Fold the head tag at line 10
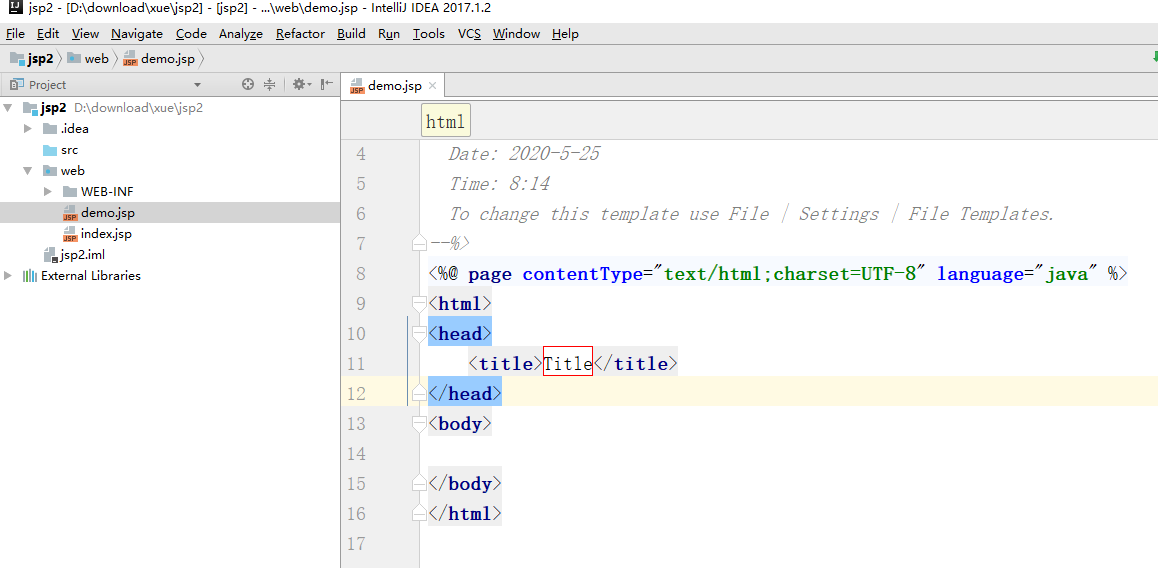The height and width of the screenshot is (568, 1158). [420, 334]
